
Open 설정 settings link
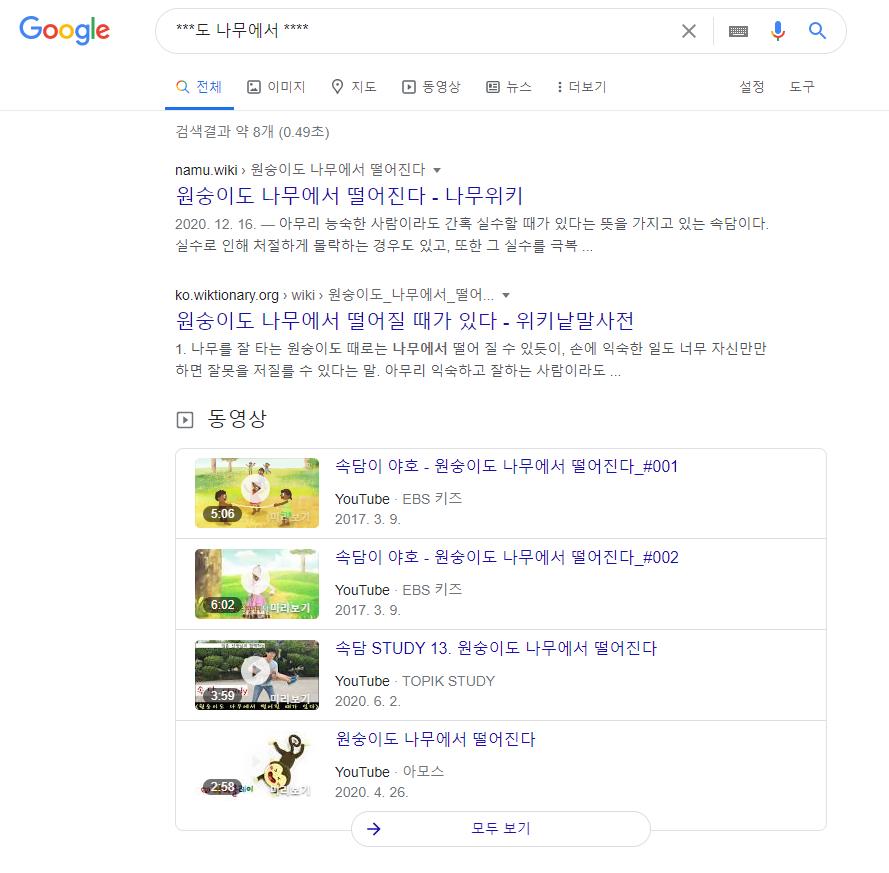tap(751, 87)
